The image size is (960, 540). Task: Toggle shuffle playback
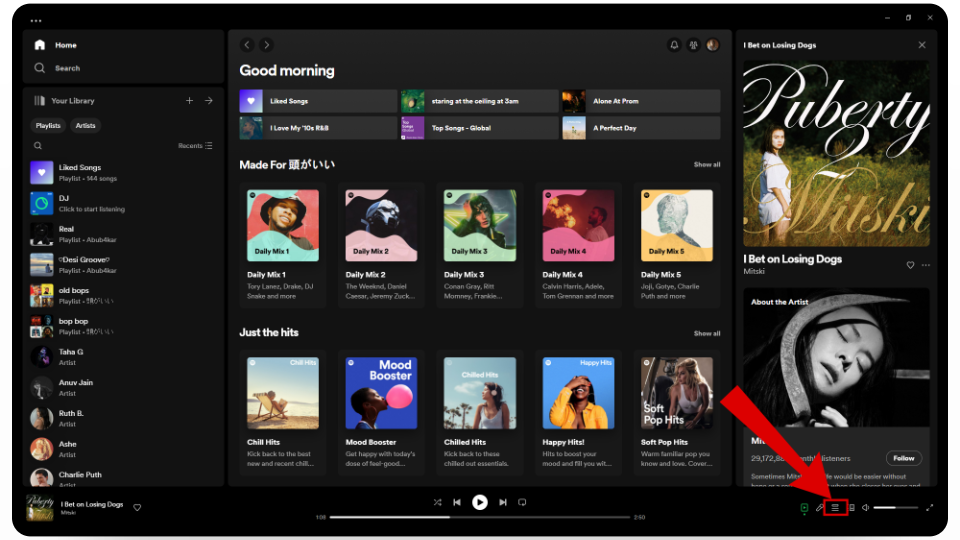point(437,502)
